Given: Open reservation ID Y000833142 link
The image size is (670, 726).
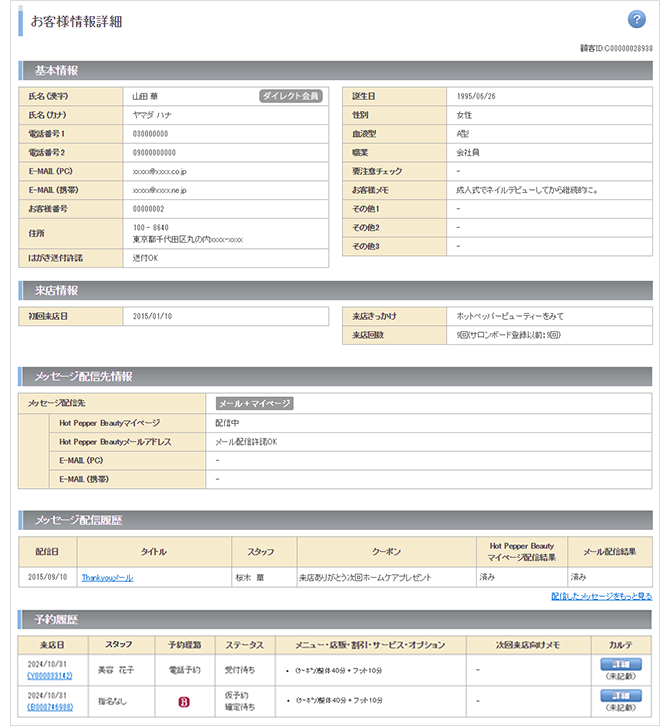Looking at the screenshot, I should click(47, 676).
